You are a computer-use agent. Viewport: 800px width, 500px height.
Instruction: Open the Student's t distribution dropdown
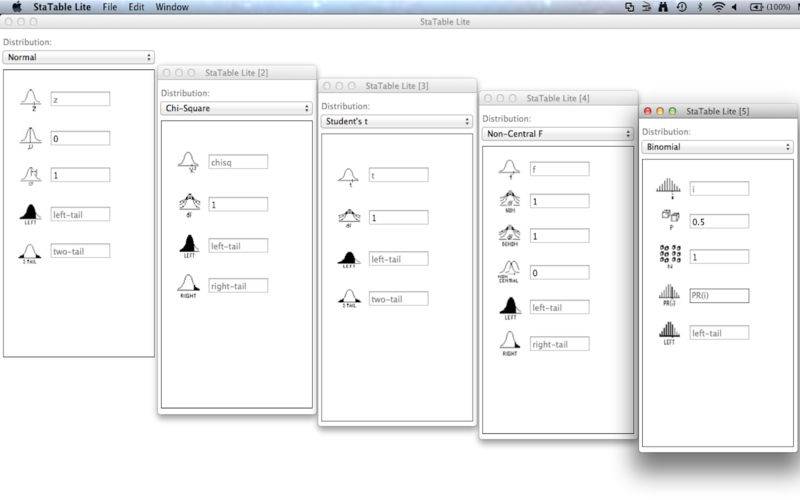coord(396,121)
